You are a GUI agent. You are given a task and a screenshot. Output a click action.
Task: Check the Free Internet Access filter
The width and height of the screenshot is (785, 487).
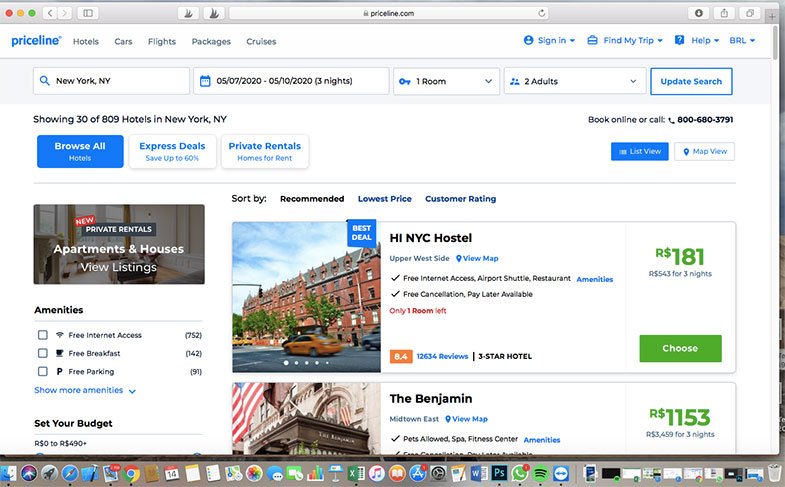point(43,335)
